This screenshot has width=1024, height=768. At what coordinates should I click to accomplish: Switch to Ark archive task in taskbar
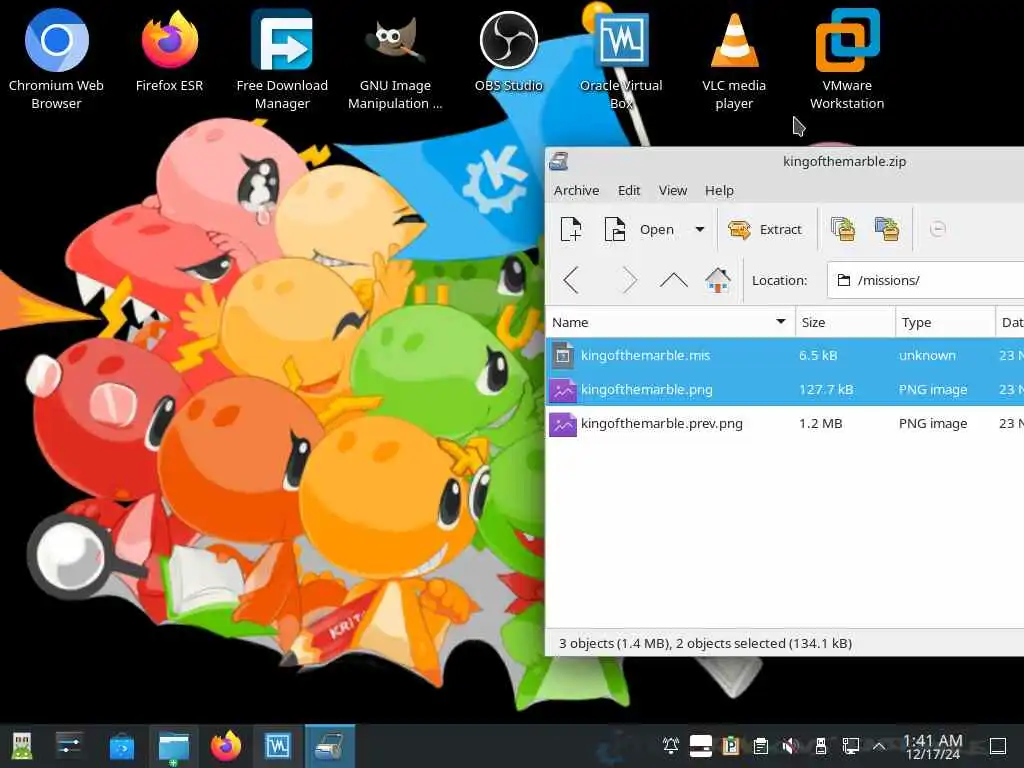click(x=330, y=746)
